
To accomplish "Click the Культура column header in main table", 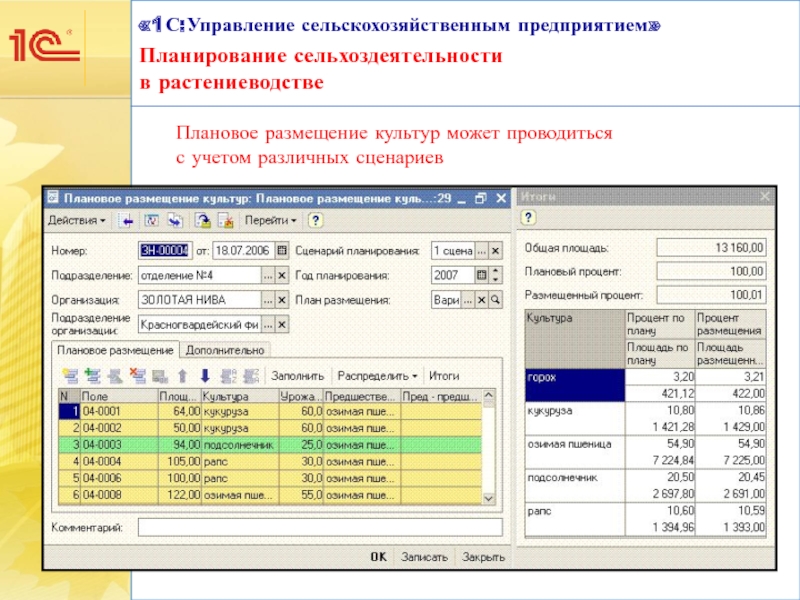I will [x=240, y=396].
